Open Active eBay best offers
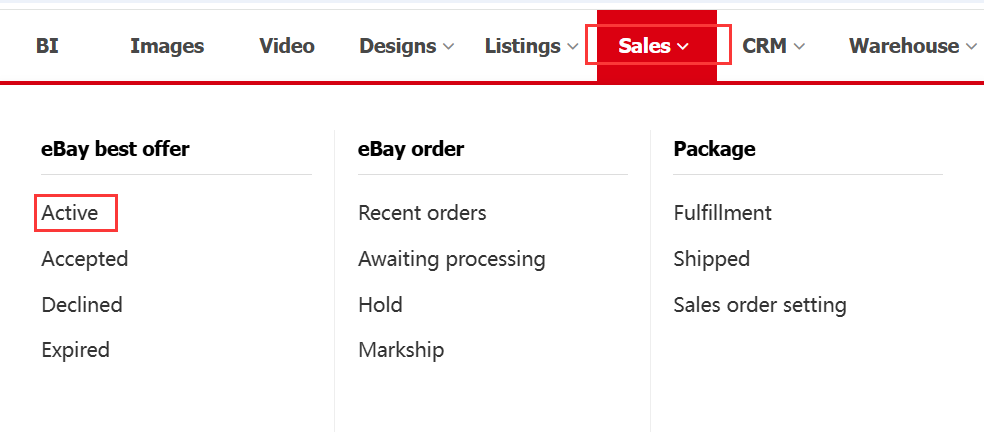The height and width of the screenshot is (432, 984). pyautogui.click(x=70, y=213)
